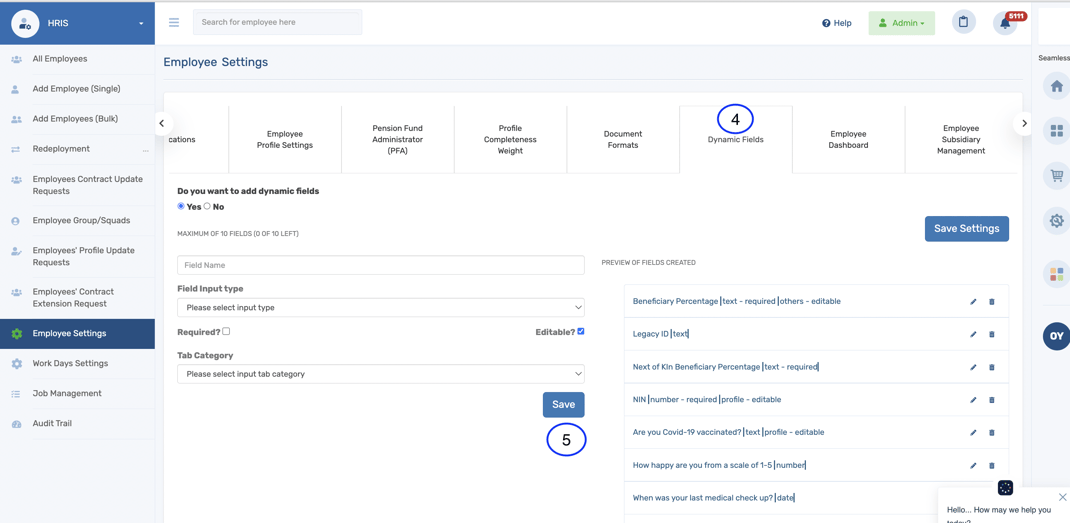
Task: Open the notifications bell icon
Action: click(1004, 23)
